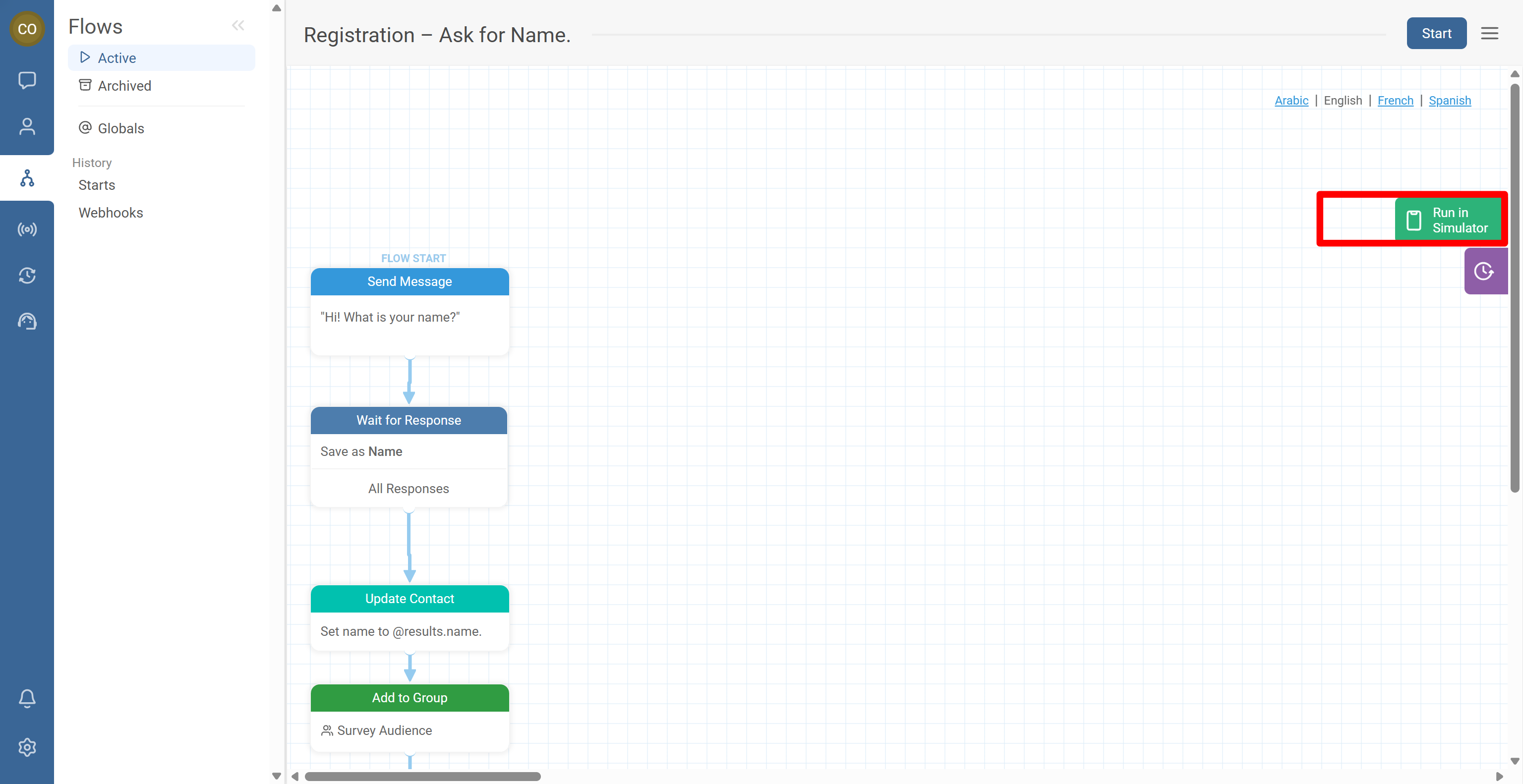Open the settings gear icon
The width and height of the screenshot is (1523, 784).
27,747
